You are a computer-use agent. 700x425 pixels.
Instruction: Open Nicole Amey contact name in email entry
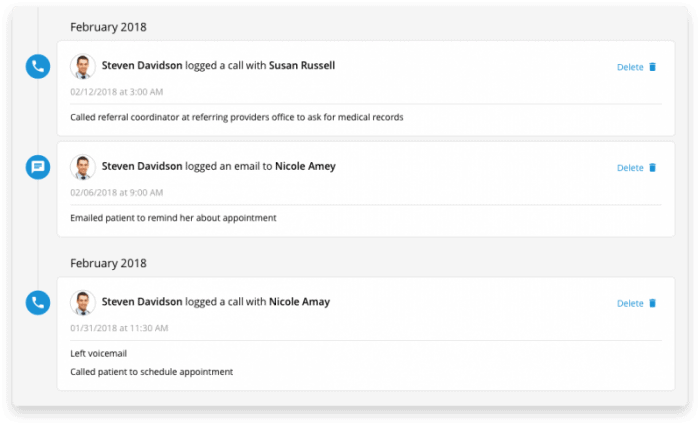coord(305,166)
